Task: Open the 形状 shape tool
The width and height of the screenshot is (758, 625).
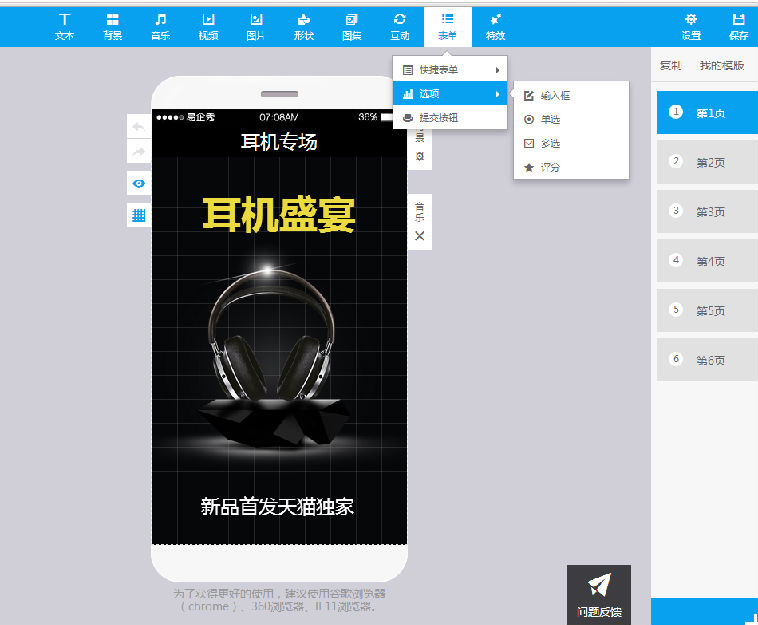Action: click(304, 27)
